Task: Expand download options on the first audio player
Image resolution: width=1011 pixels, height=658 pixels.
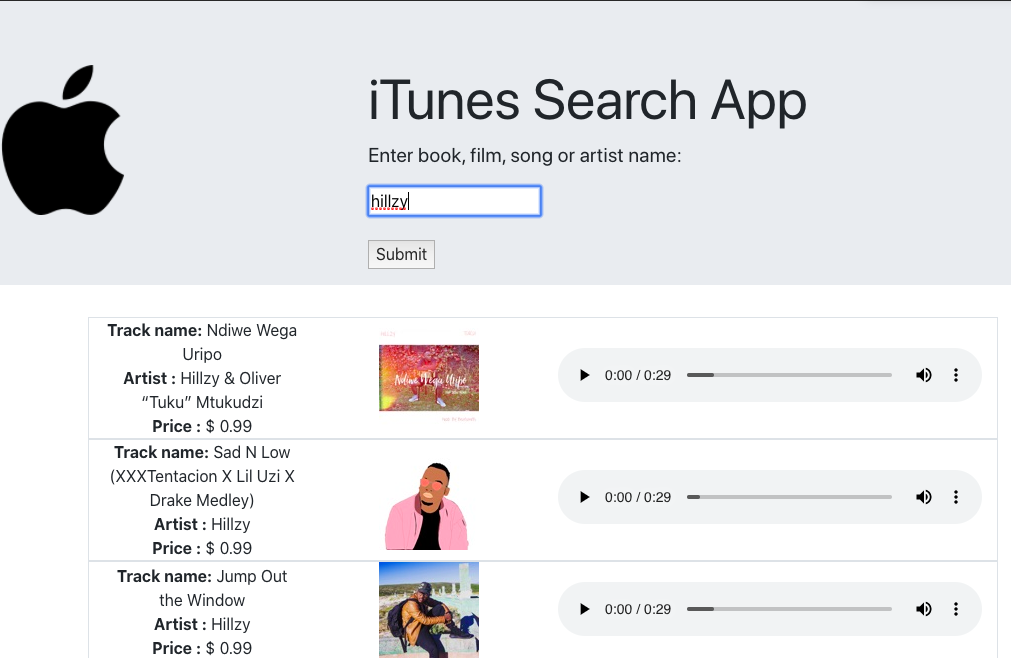Action: click(956, 374)
